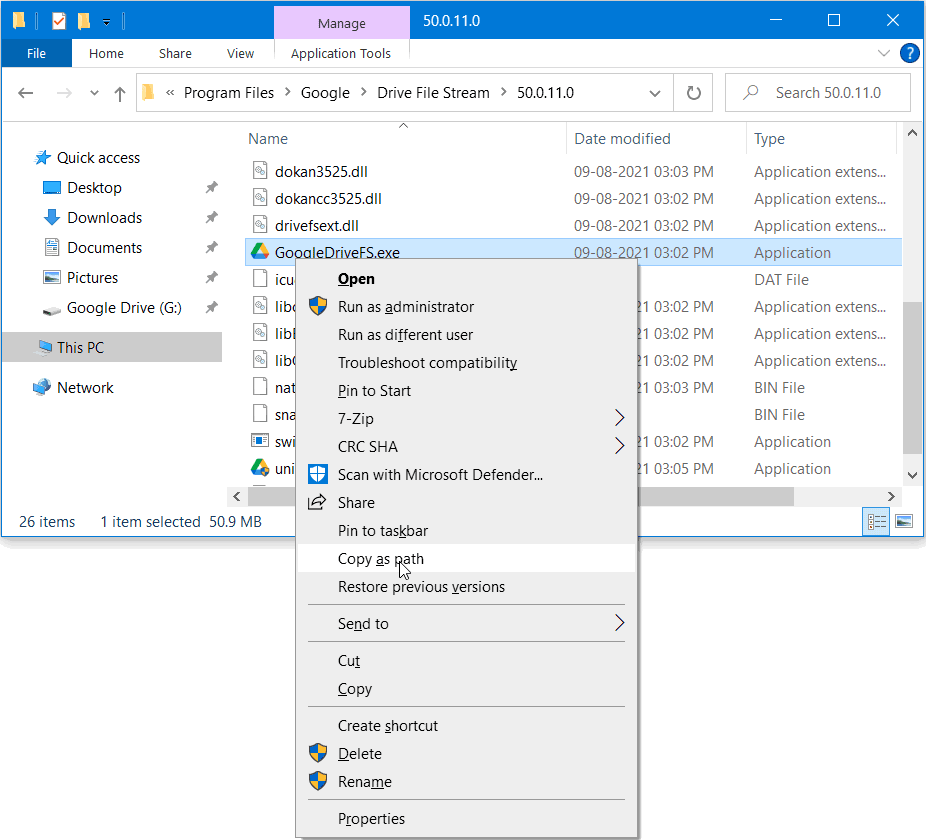Click the up-arrow navigation icon
The width and height of the screenshot is (926, 840).
coord(118,92)
